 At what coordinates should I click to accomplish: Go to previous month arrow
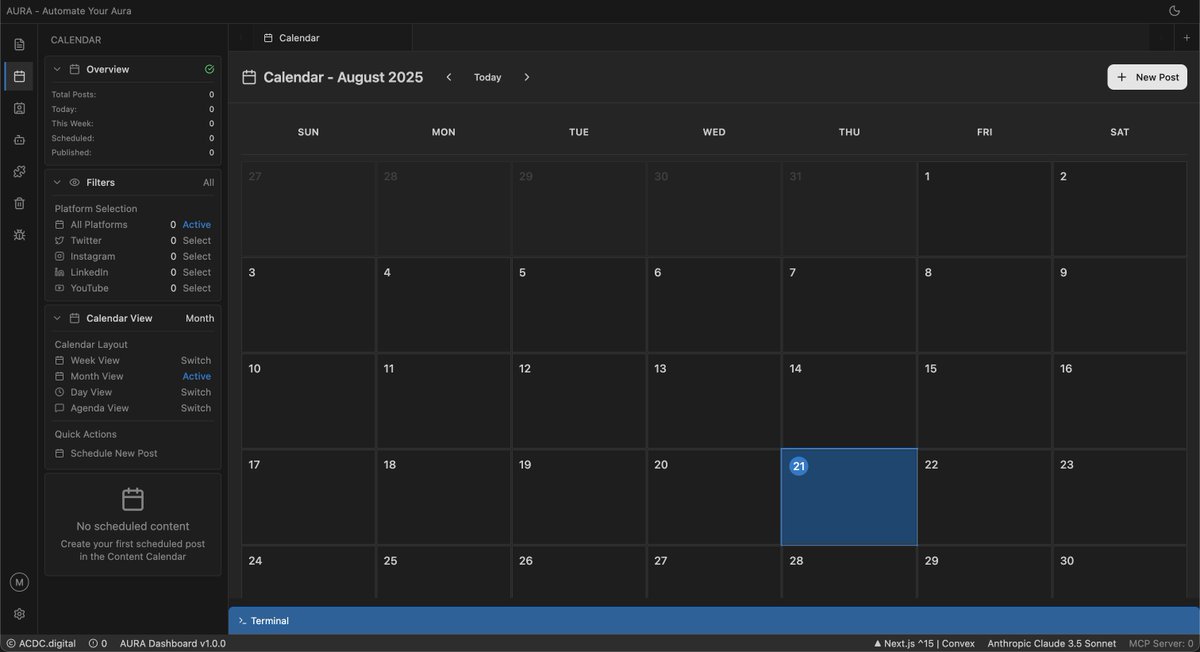click(449, 77)
